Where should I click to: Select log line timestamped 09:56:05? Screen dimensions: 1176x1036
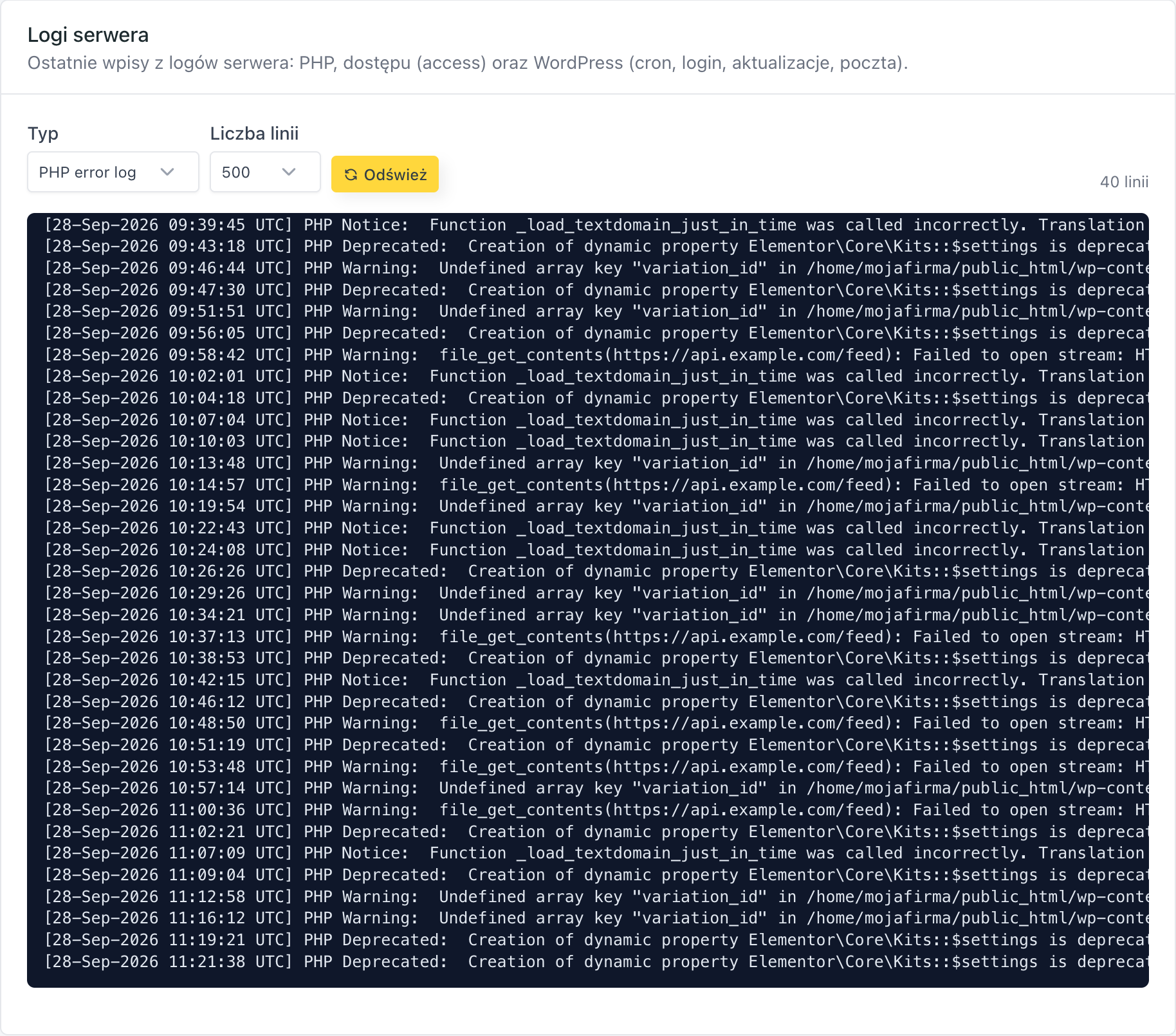click(x=596, y=333)
